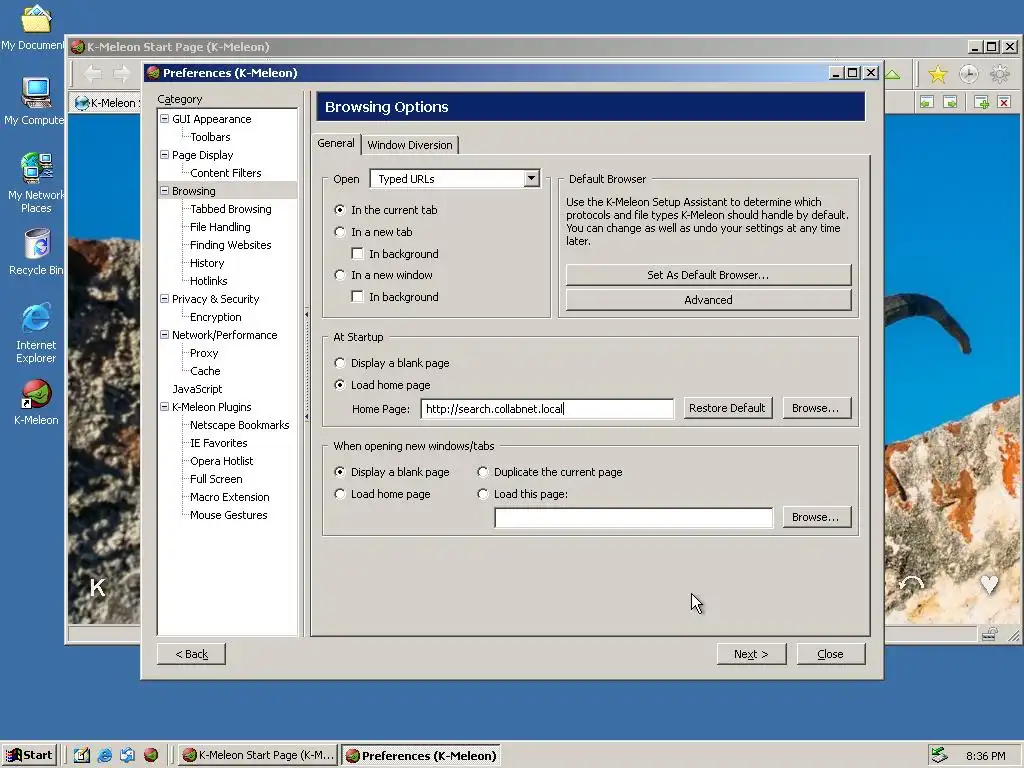
Task: Click Back button
Action: [x=191, y=654]
